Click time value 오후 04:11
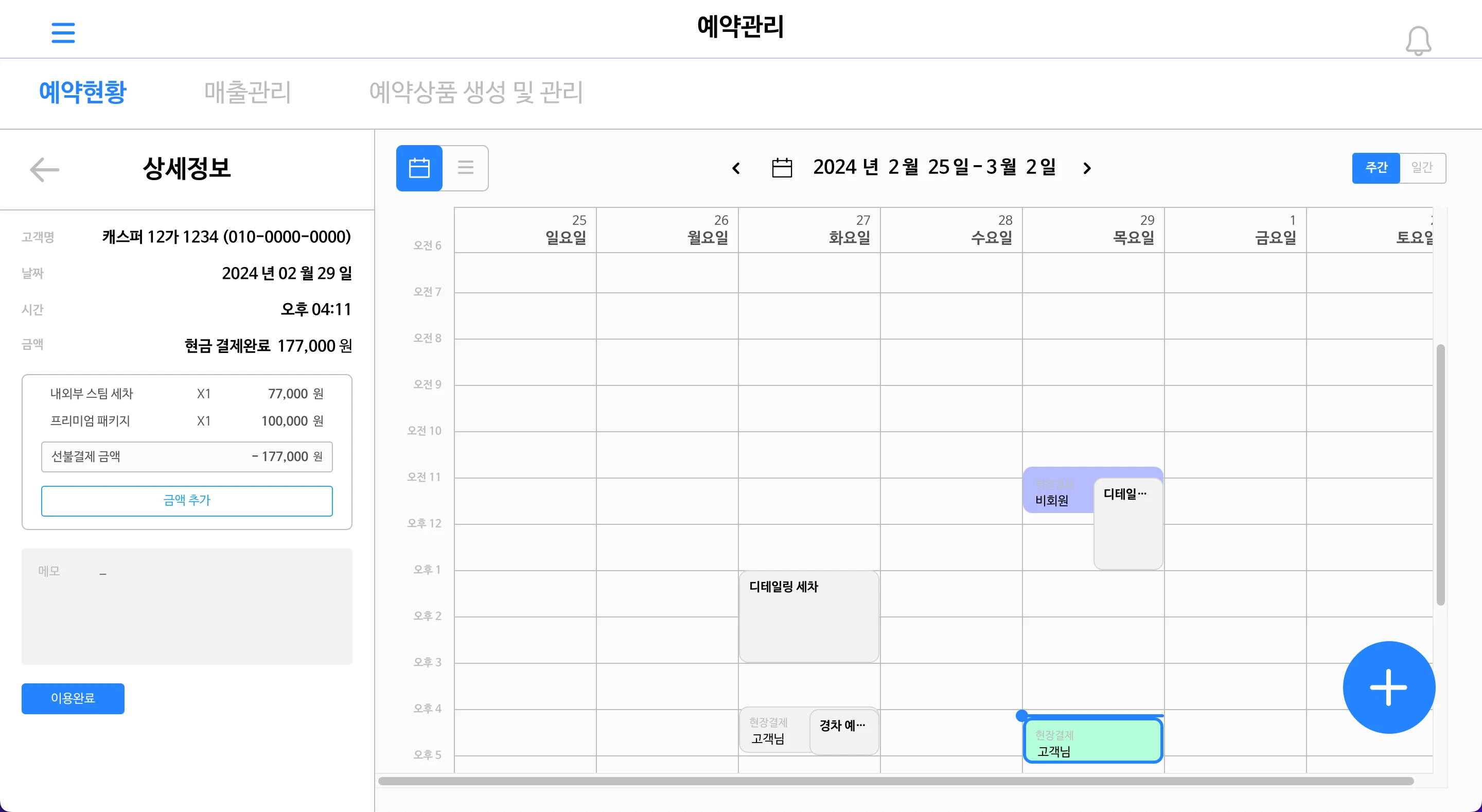1482x812 pixels. [x=316, y=309]
